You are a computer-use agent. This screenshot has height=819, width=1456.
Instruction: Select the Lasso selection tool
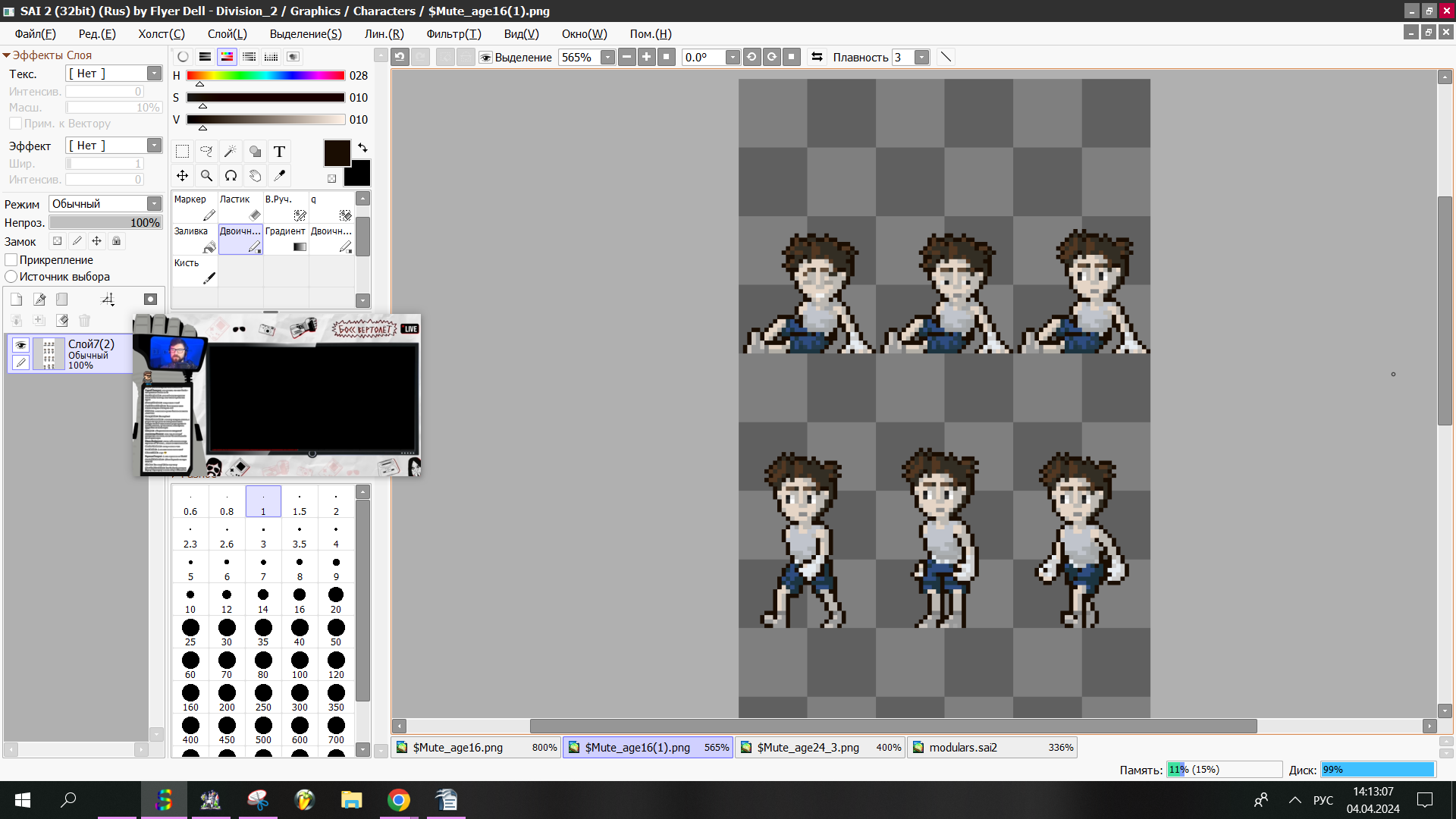point(206,152)
